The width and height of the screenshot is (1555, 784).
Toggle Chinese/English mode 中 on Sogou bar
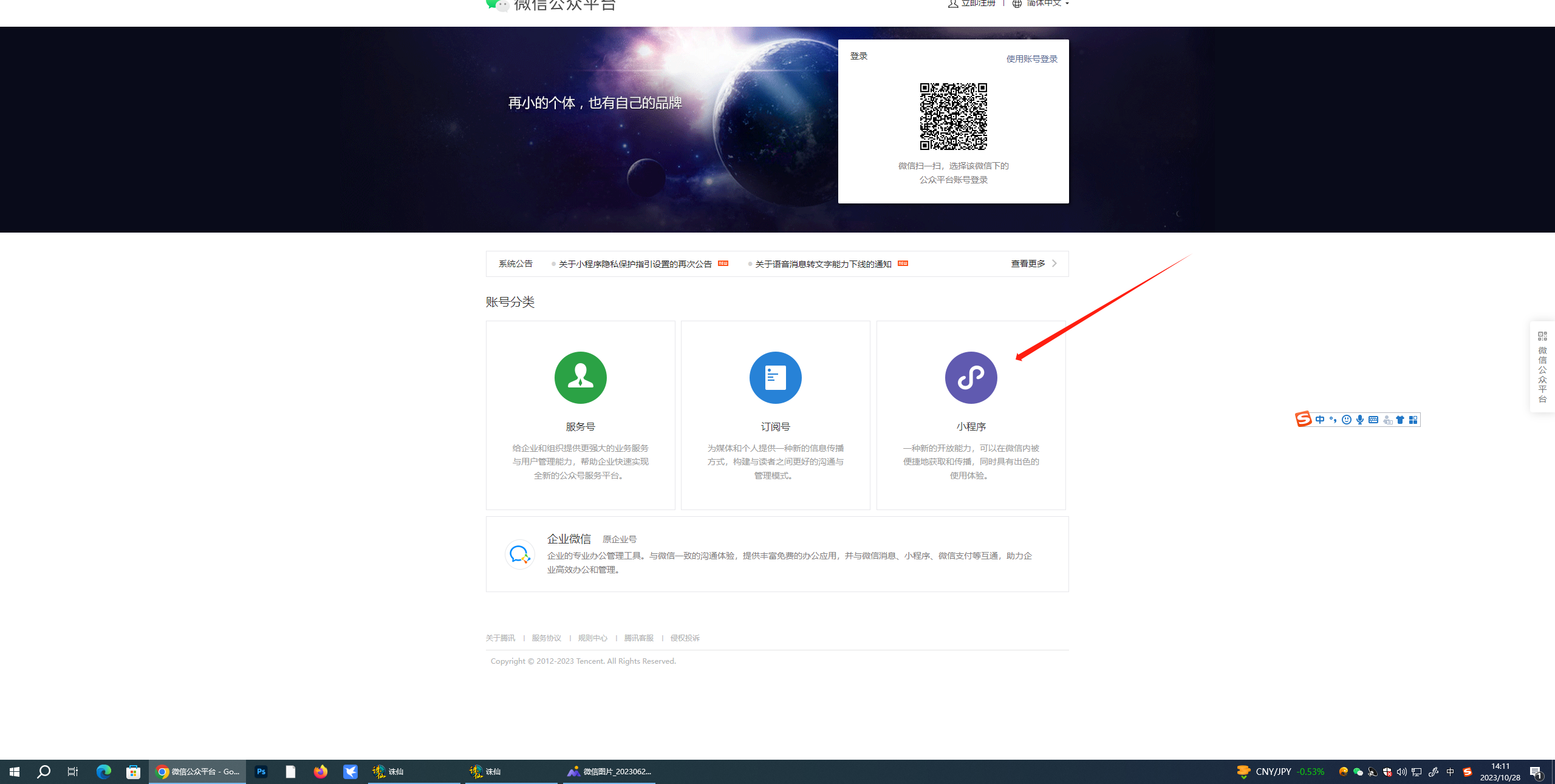pos(1319,420)
